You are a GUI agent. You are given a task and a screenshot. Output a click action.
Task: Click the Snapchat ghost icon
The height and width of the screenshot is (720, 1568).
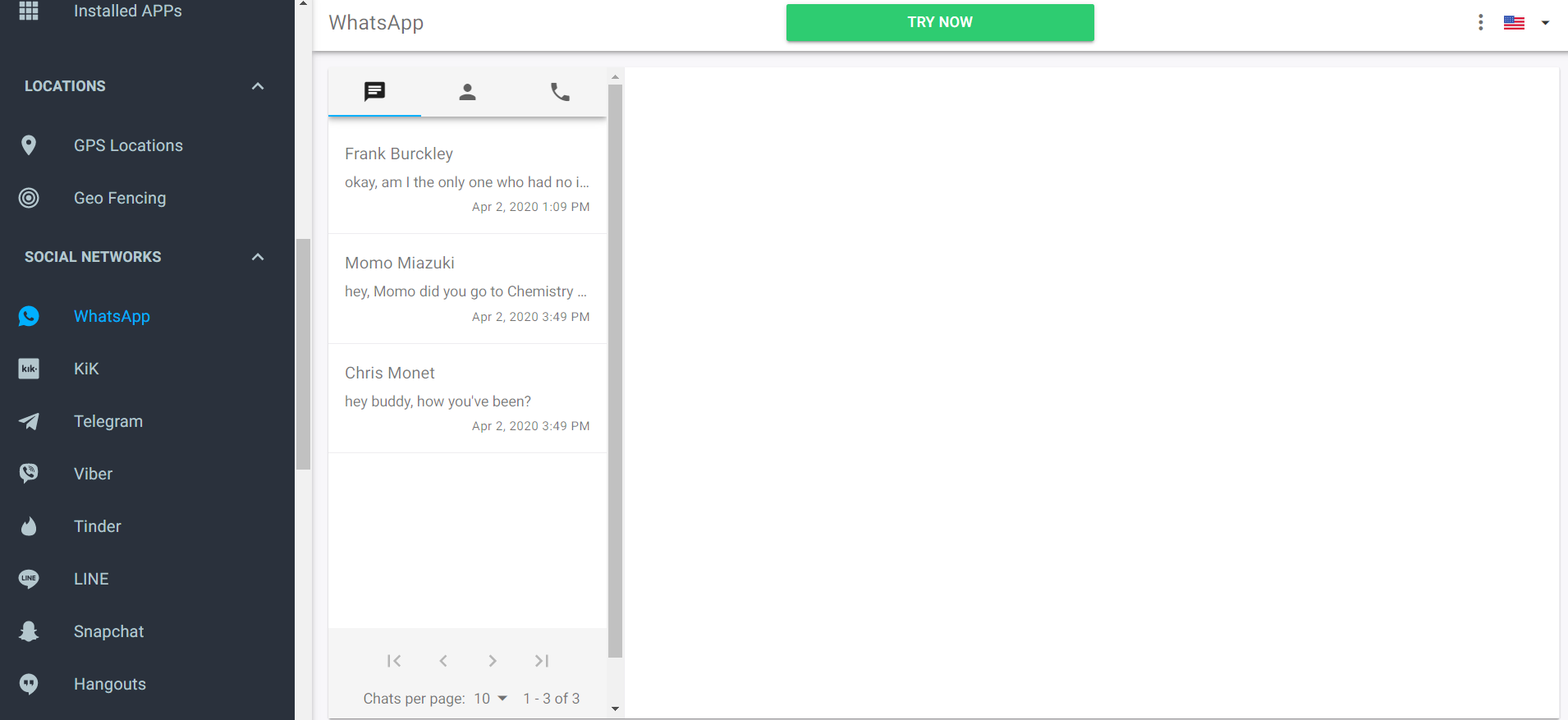(29, 631)
